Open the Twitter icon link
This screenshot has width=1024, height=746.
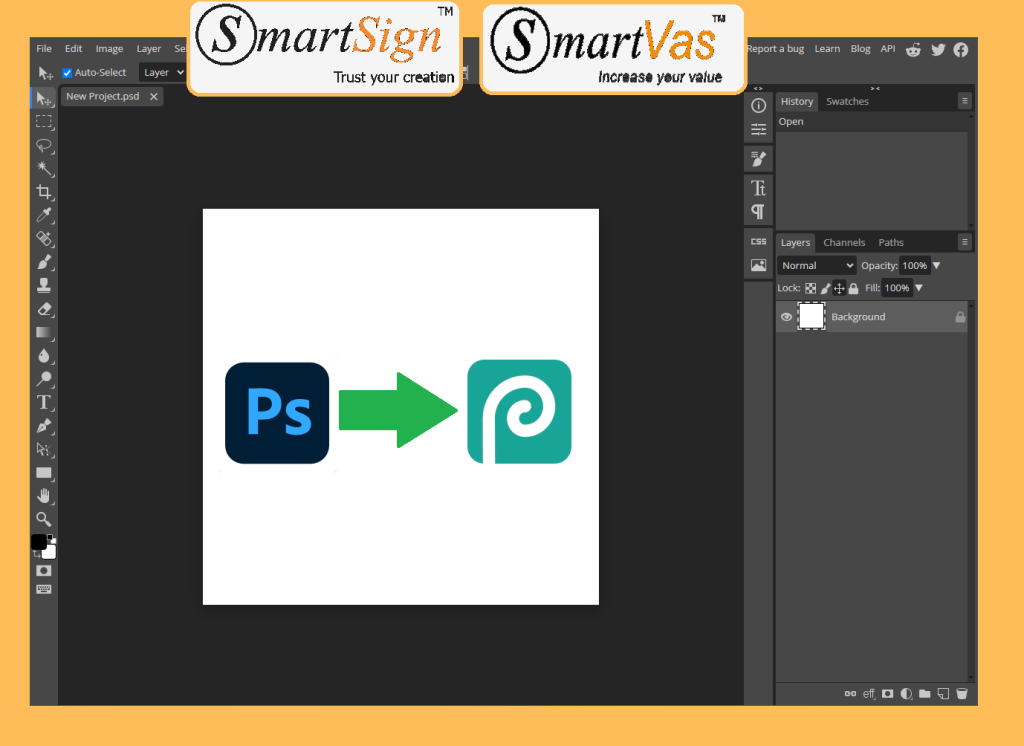(938, 50)
